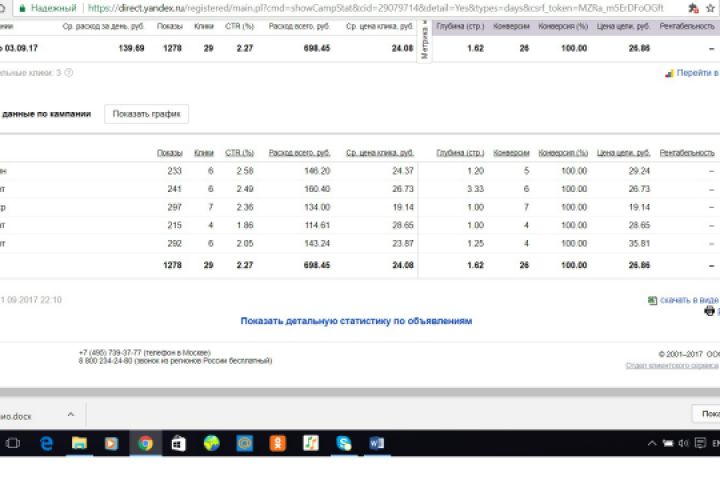Viewport: 720px width, 480px height.
Task: Open the client service feedback link
Action: [x=672, y=366]
